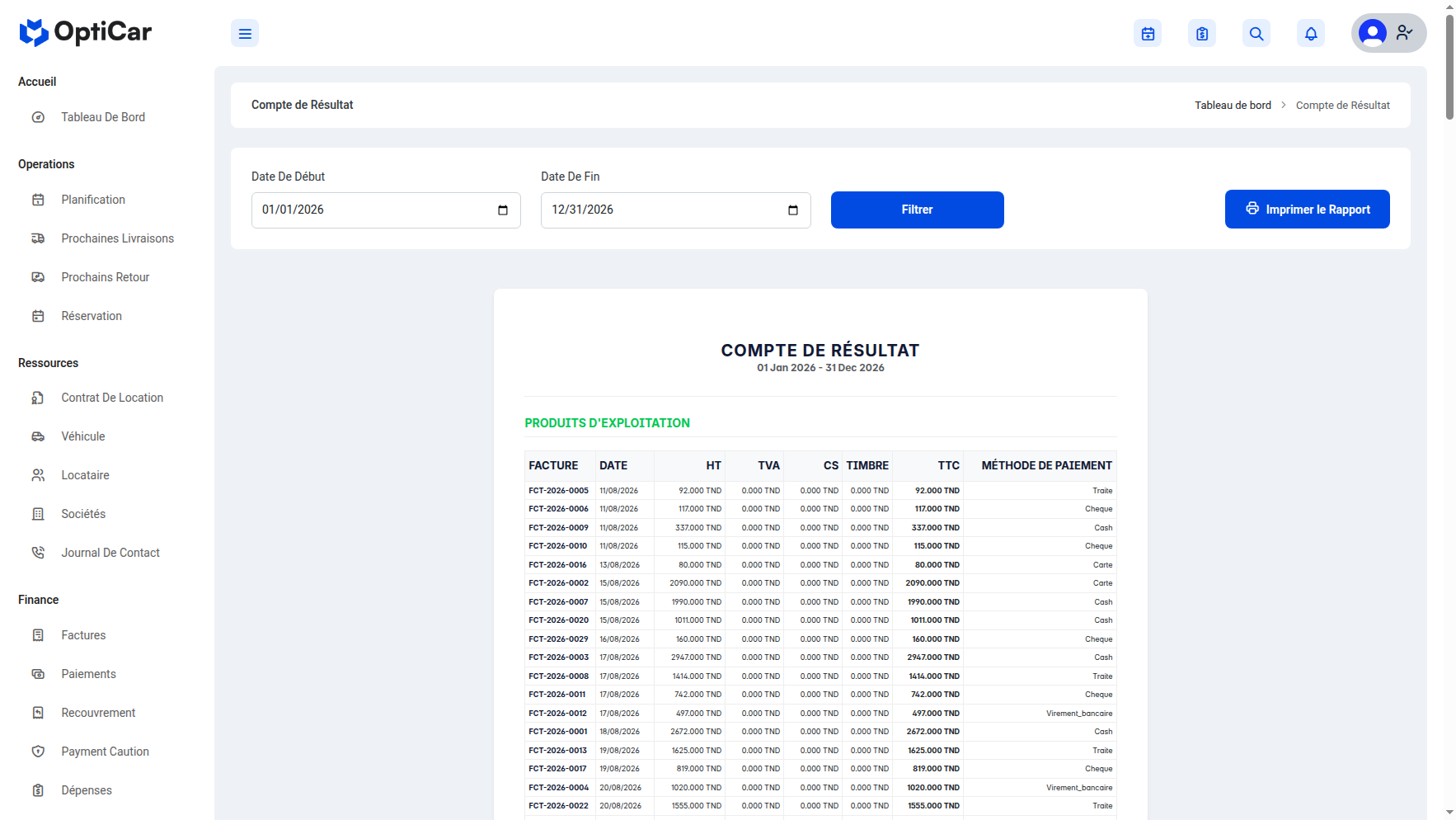Click the Véhicule car icon
The image size is (1456, 820).
pos(38,436)
